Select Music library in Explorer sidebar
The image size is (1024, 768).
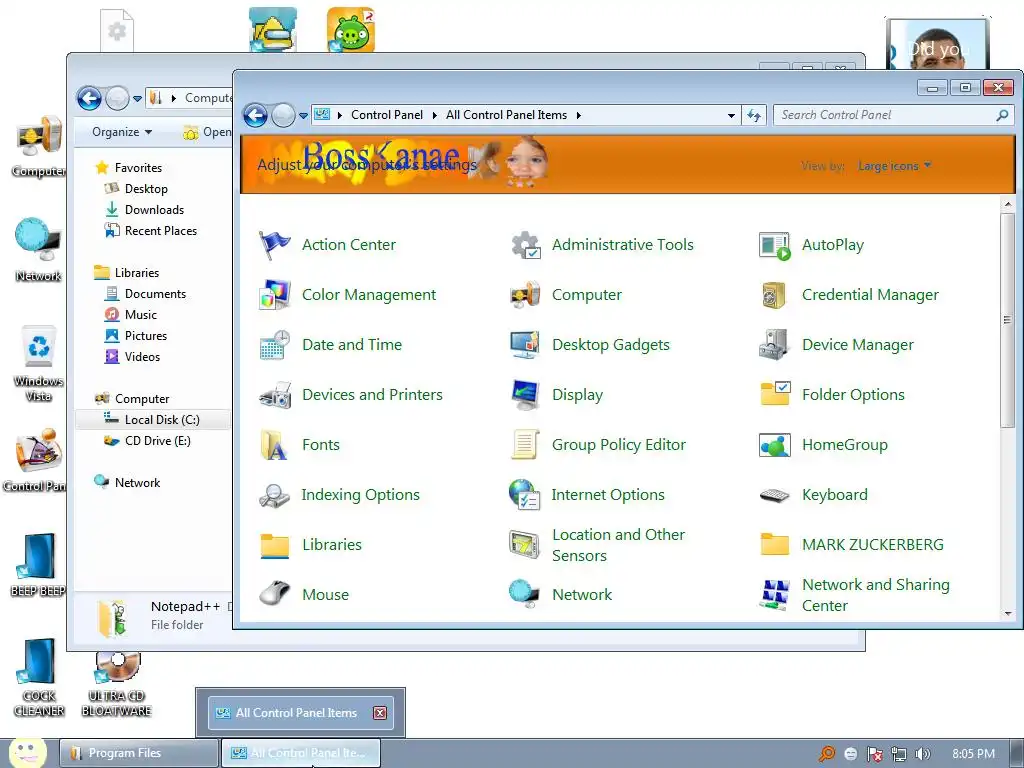point(141,315)
